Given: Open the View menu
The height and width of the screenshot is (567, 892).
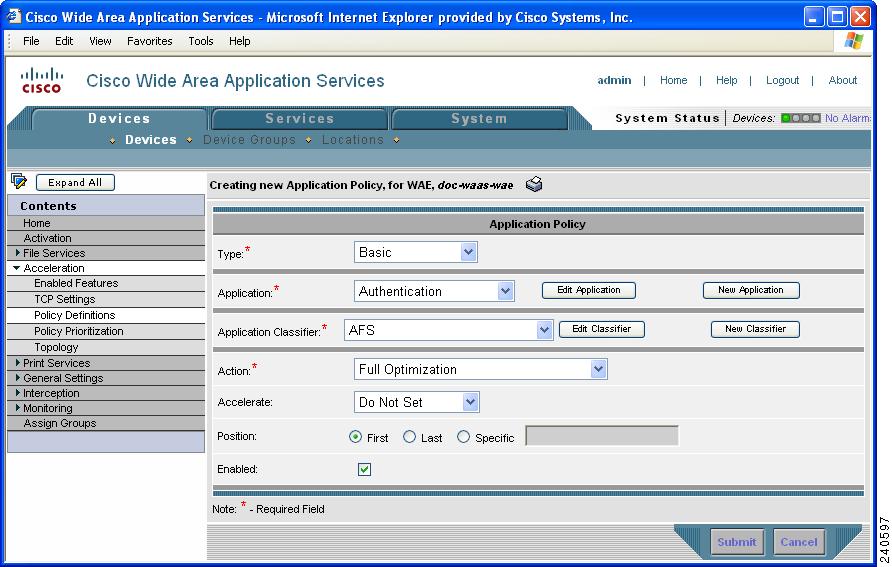Looking at the screenshot, I should coord(100,41).
